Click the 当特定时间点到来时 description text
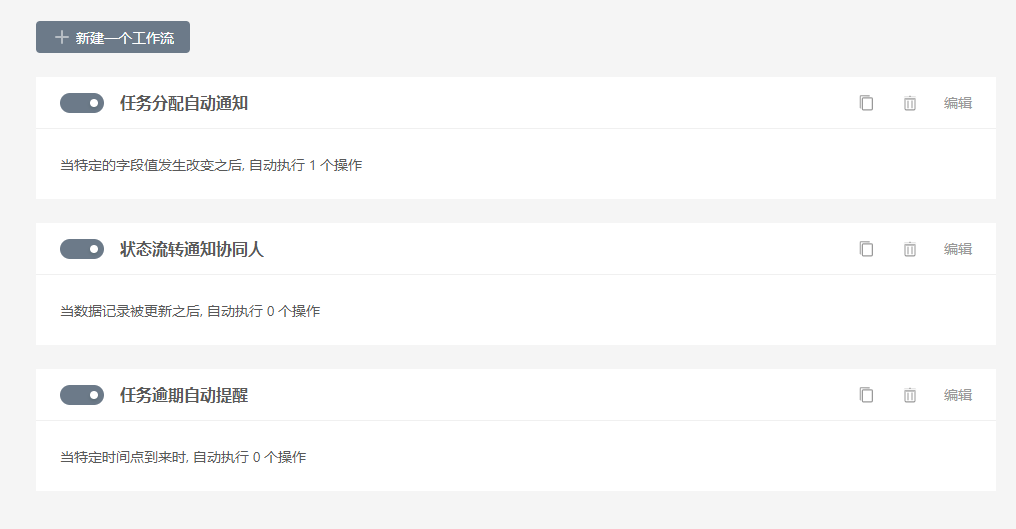The height and width of the screenshot is (529, 1016). [x=123, y=457]
